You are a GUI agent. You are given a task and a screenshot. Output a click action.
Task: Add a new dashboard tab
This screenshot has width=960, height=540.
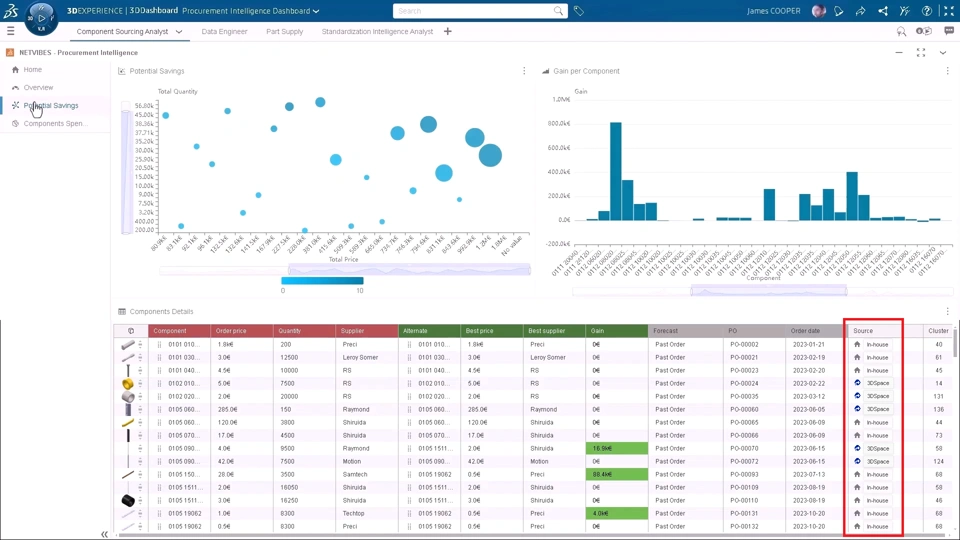(448, 31)
